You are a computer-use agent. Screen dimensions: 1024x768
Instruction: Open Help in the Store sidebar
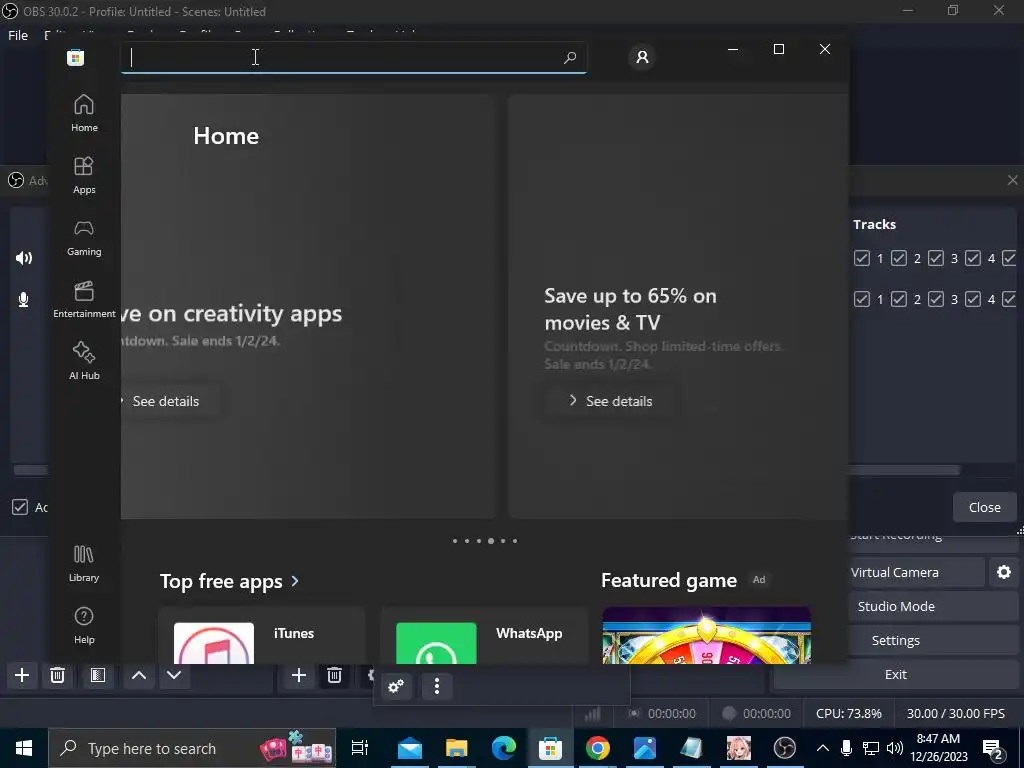[x=84, y=625]
